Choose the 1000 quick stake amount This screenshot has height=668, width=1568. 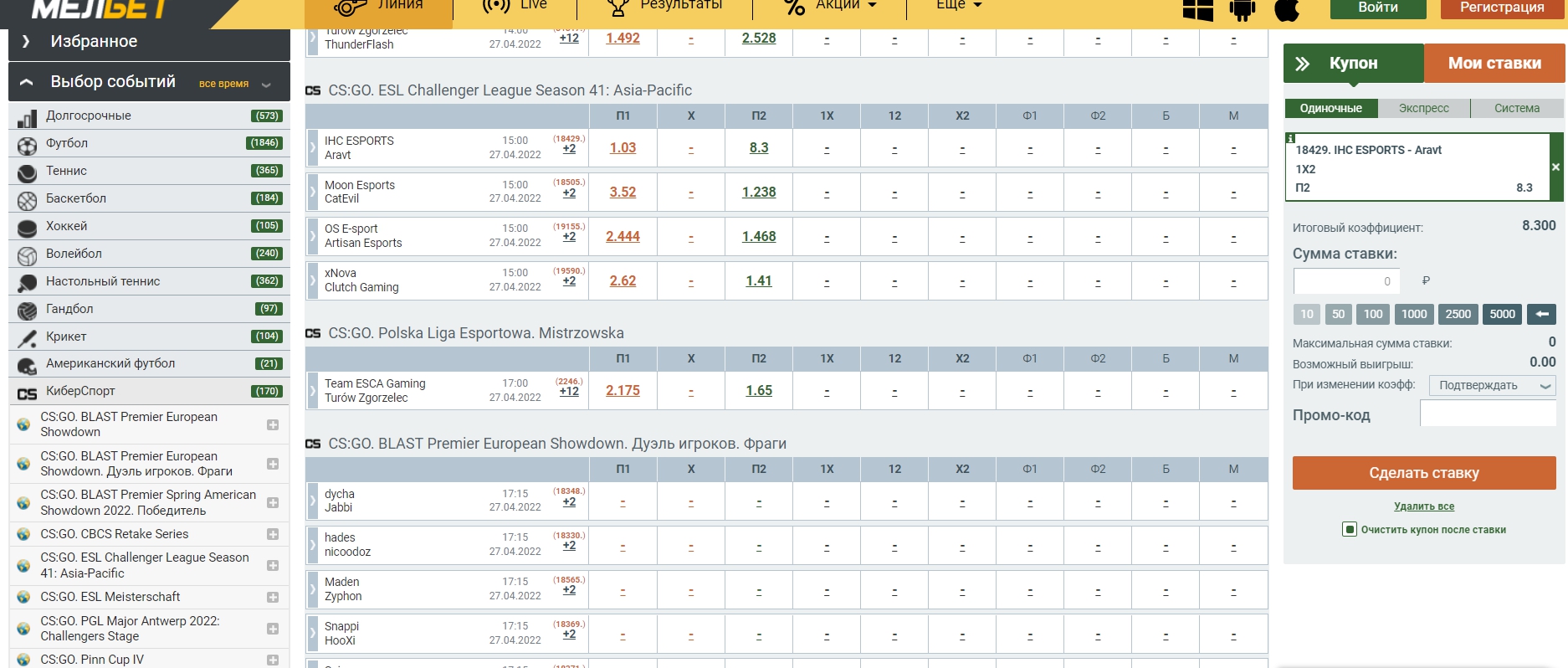[1413, 314]
